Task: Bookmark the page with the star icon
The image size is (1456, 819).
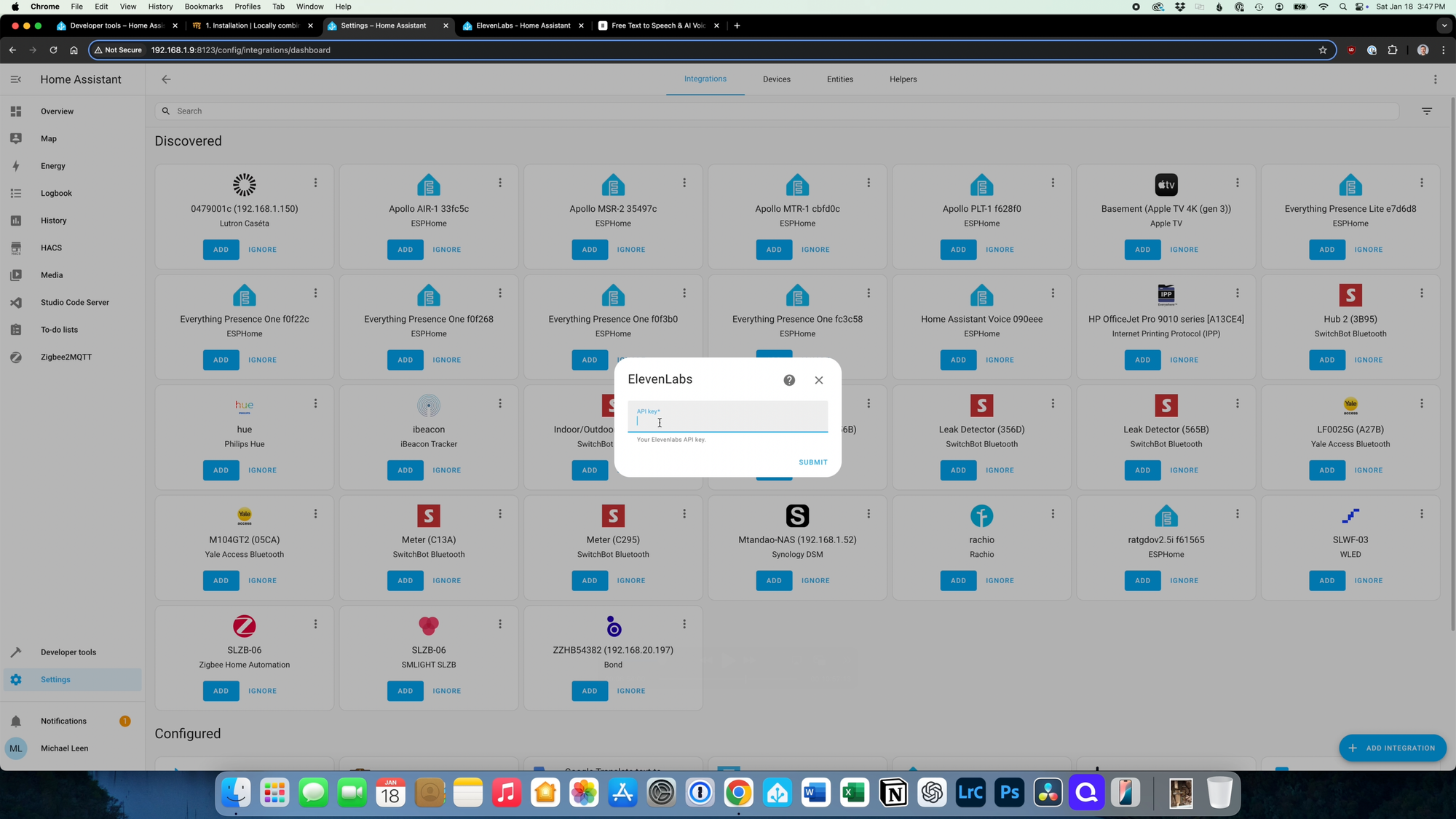Action: pos(1323,50)
